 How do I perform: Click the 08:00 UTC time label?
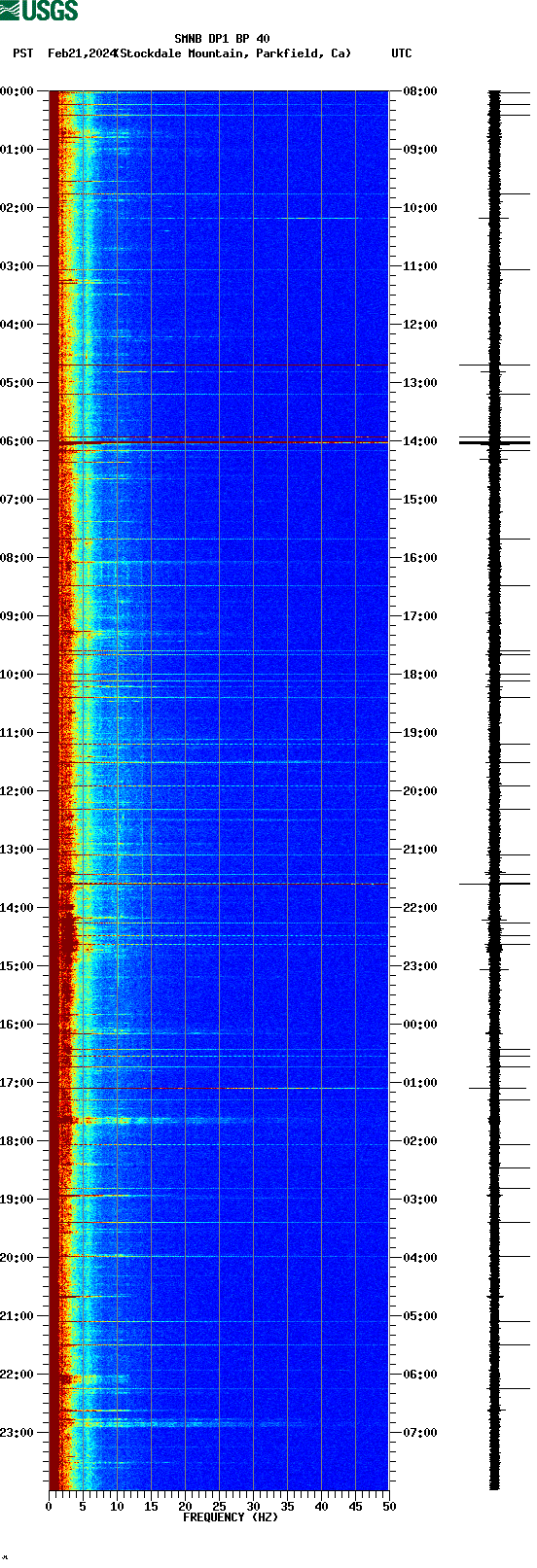[420, 91]
